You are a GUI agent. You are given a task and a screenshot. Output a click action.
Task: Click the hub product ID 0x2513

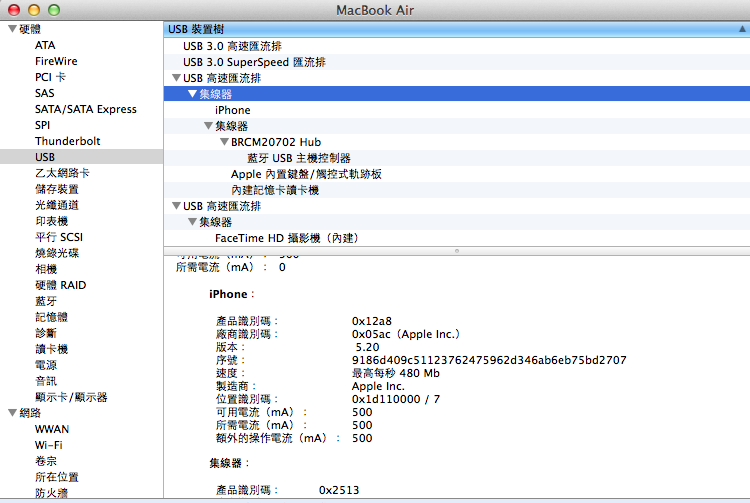tap(339, 490)
